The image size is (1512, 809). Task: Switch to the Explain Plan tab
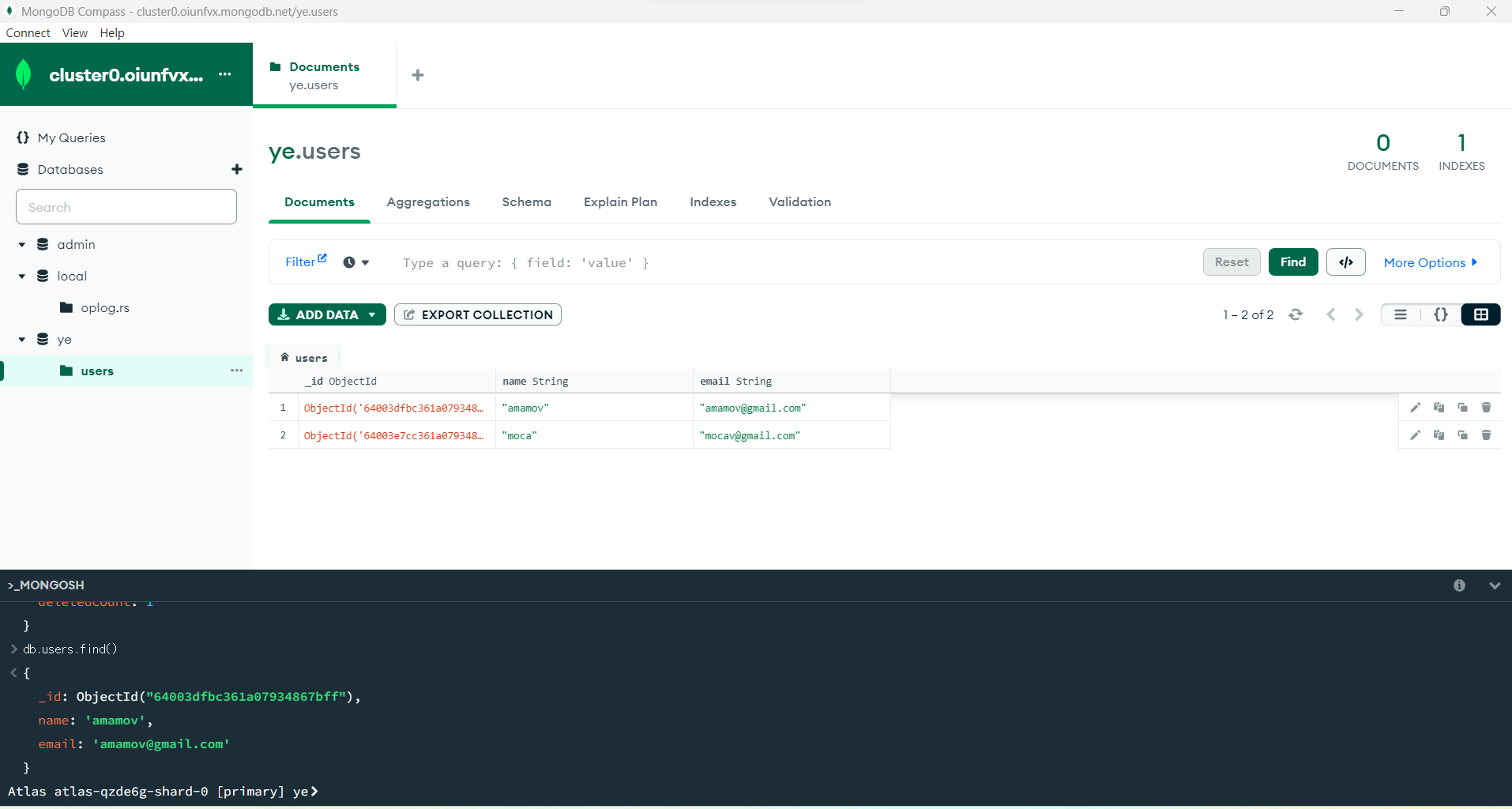click(620, 202)
